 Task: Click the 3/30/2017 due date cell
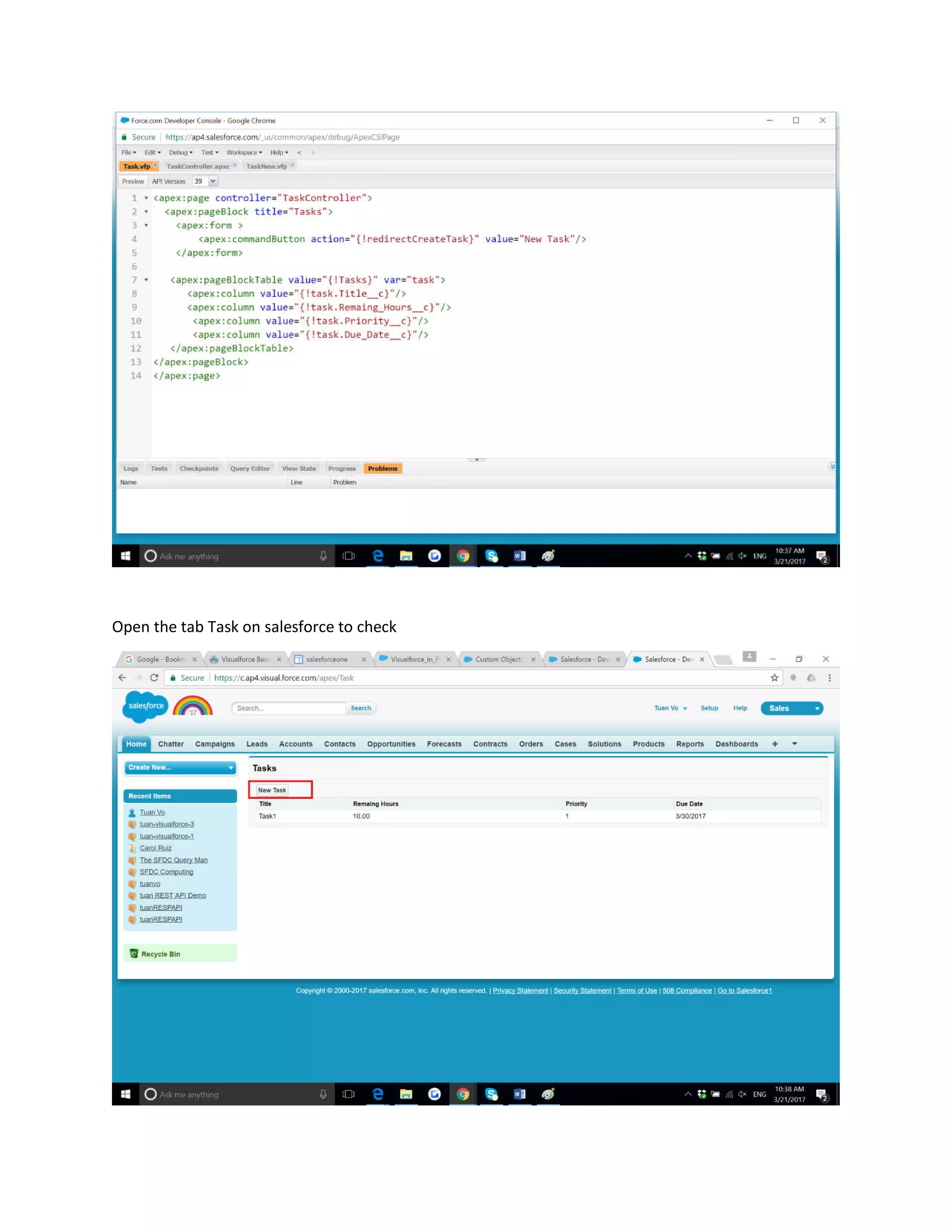[x=690, y=816]
